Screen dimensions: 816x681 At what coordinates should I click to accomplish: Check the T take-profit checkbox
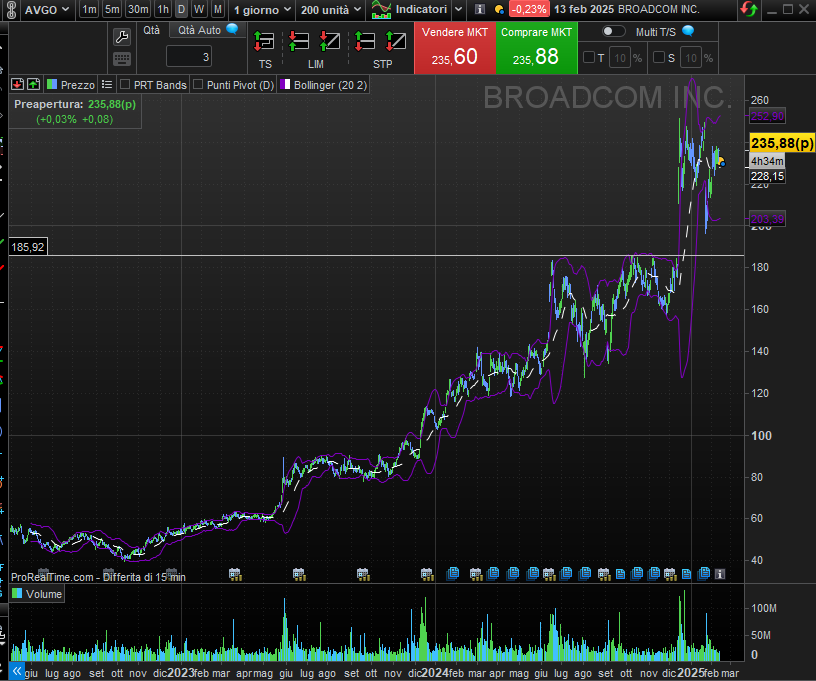[589, 57]
